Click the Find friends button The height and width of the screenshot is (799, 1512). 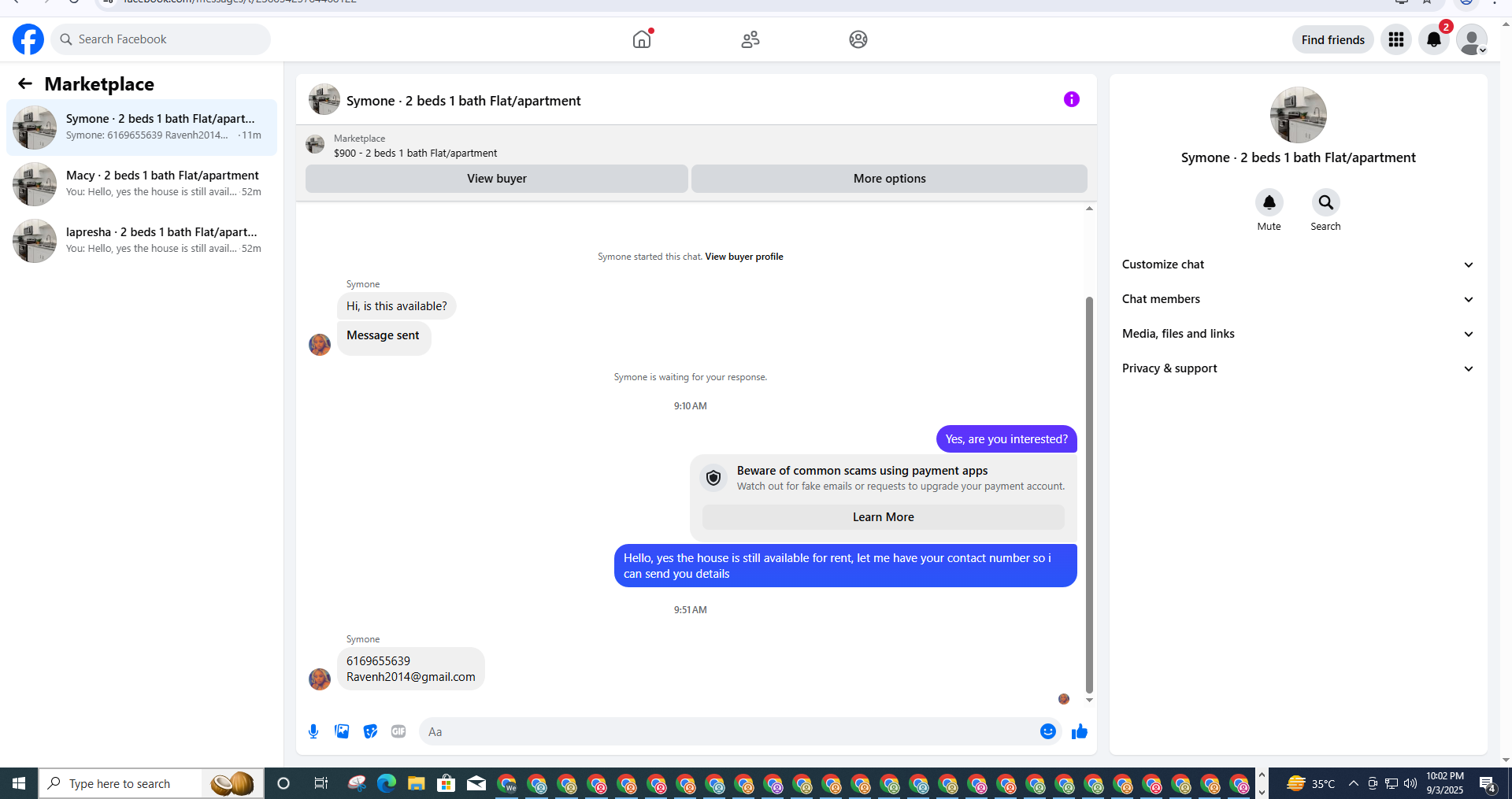(1332, 39)
